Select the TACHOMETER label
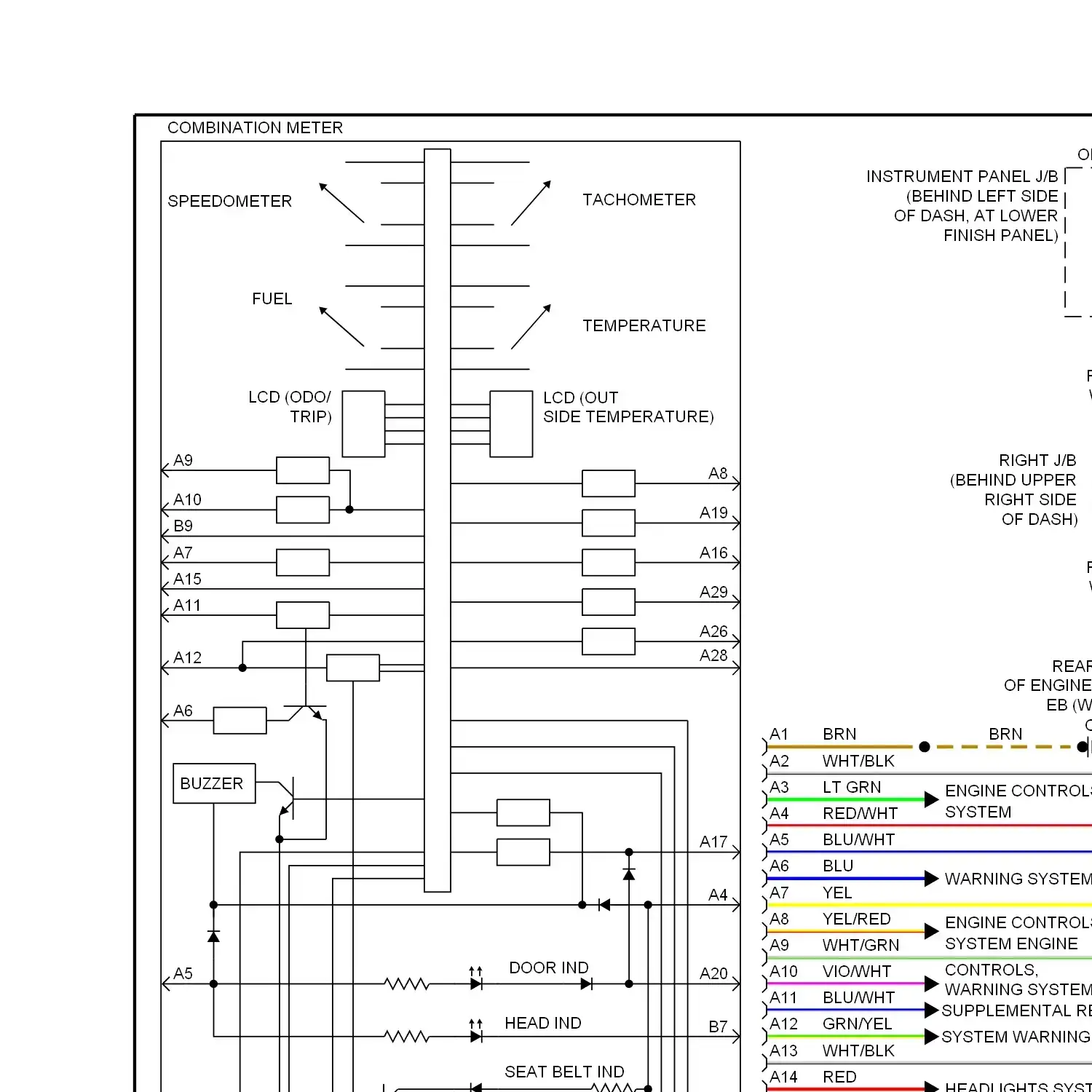Viewport: 1092px width, 1092px height. click(639, 200)
